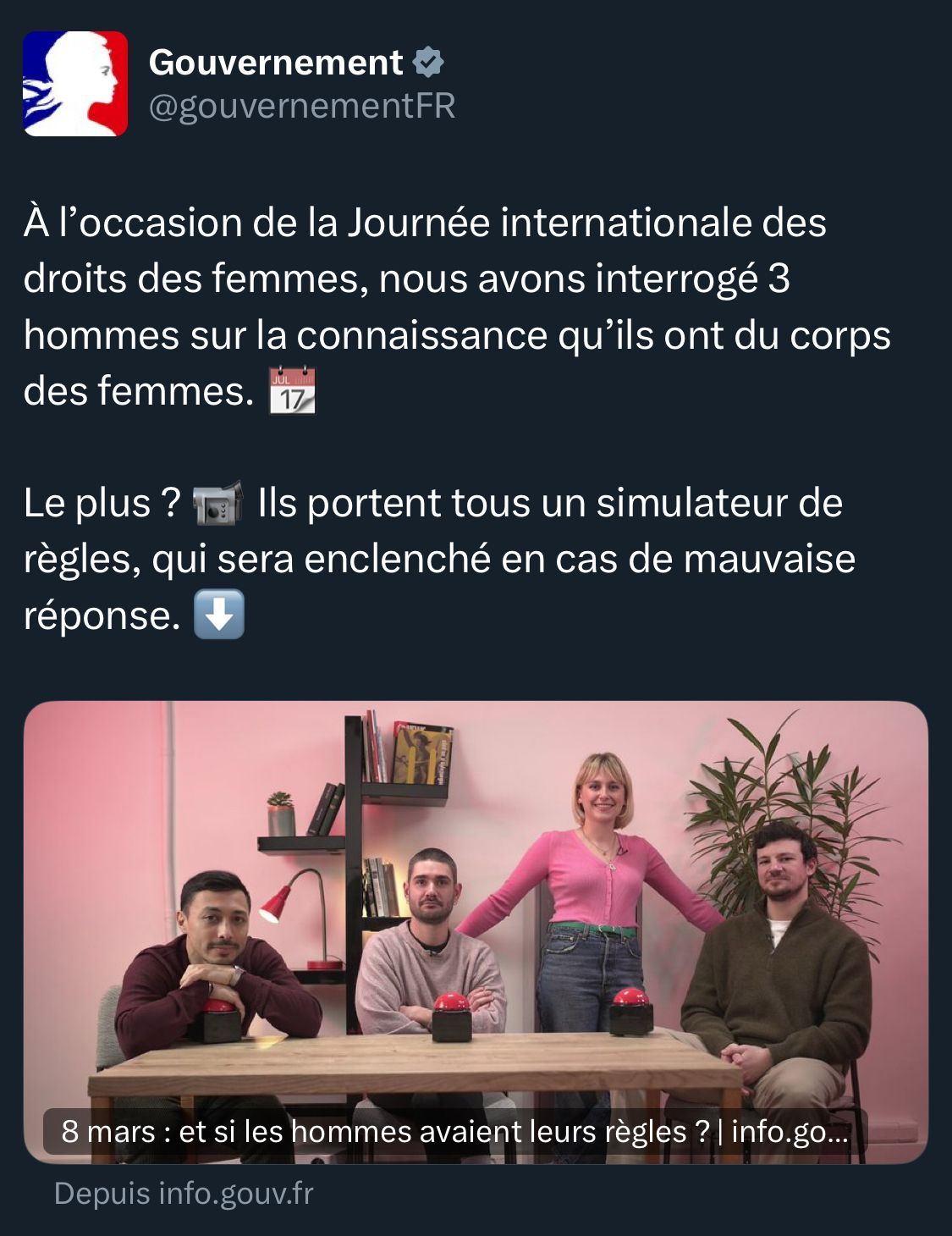
Task: Click the video camera emoji
Action: coord(218,503)
